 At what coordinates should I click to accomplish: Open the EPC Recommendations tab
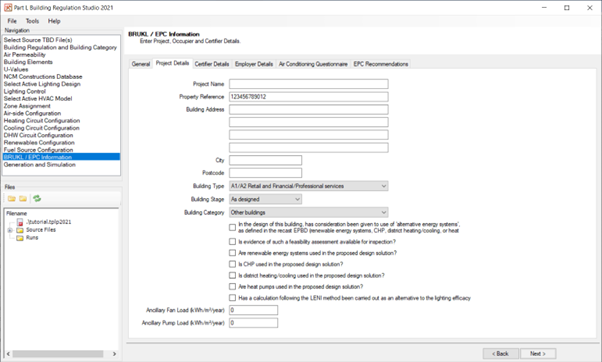(x=381, y=64)
